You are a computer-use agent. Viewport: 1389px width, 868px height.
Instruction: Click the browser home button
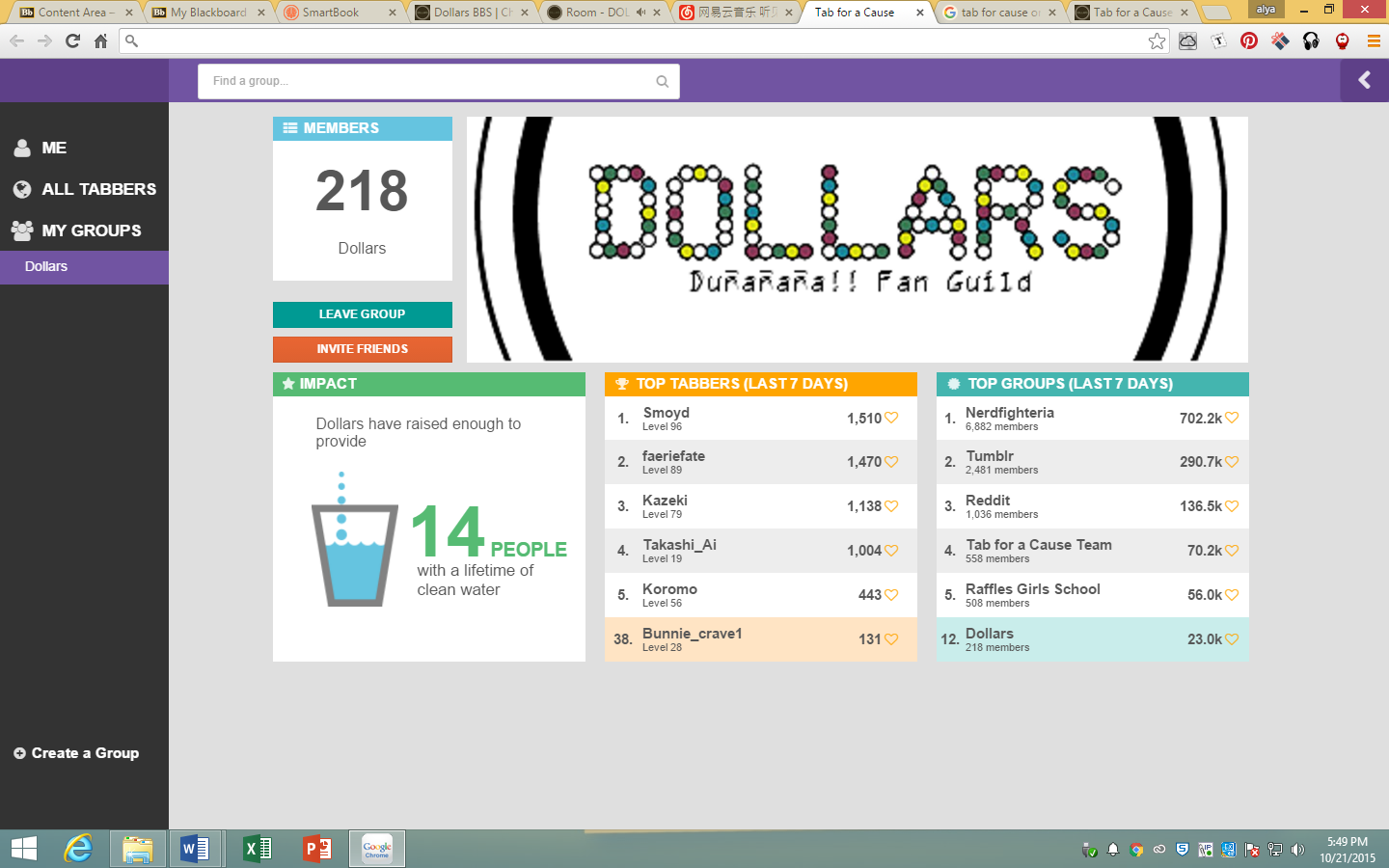100,41
